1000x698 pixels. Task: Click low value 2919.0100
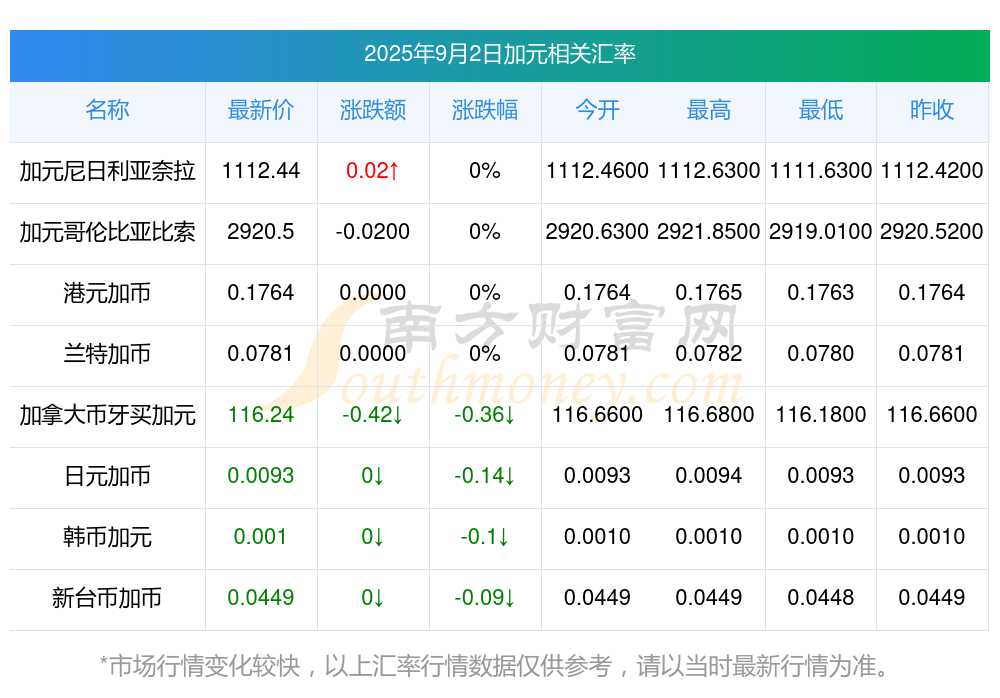(x=821, y=232)
